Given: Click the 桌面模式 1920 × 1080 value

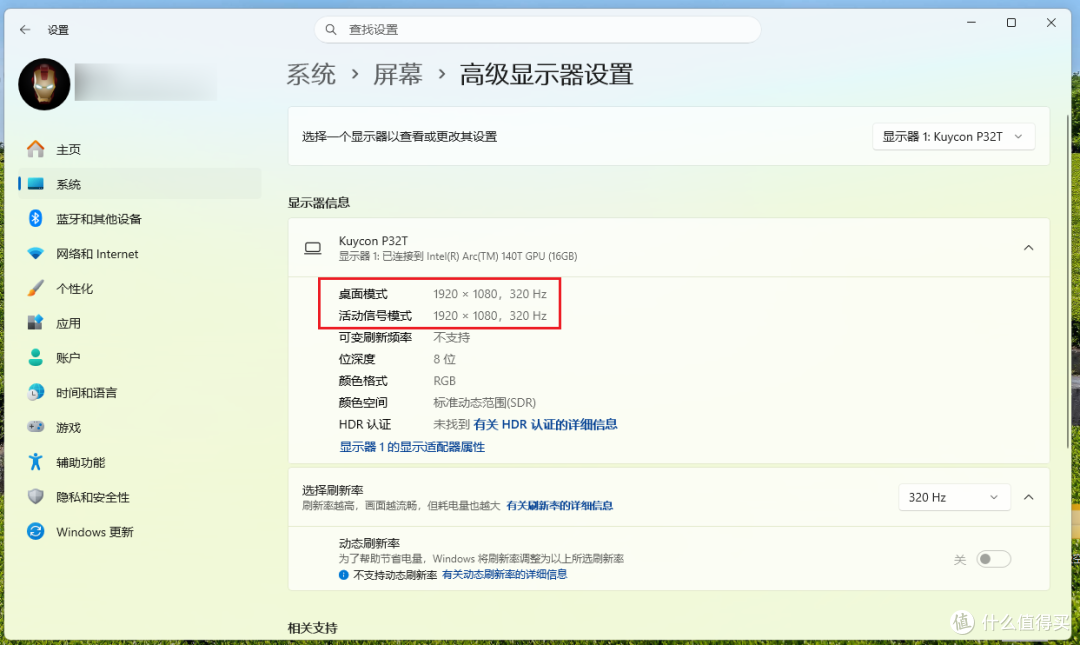Looking at the screenshot, I should point(490,294).
